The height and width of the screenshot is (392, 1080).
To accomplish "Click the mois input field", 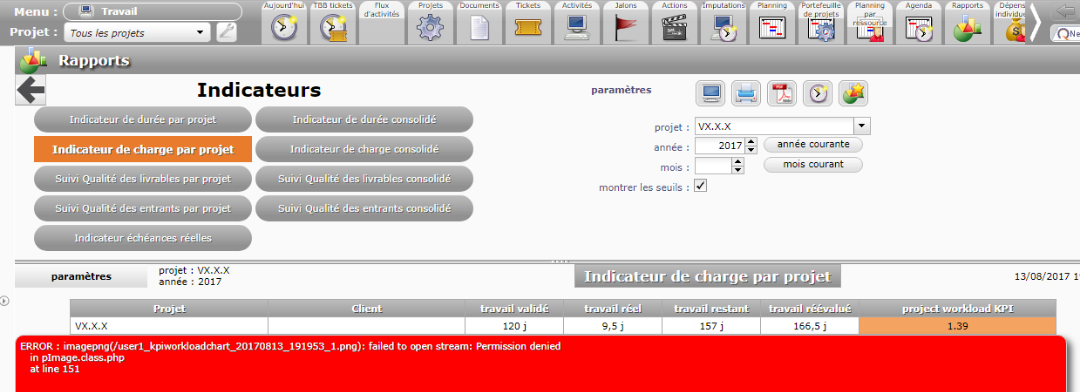I will coord(713,166).
